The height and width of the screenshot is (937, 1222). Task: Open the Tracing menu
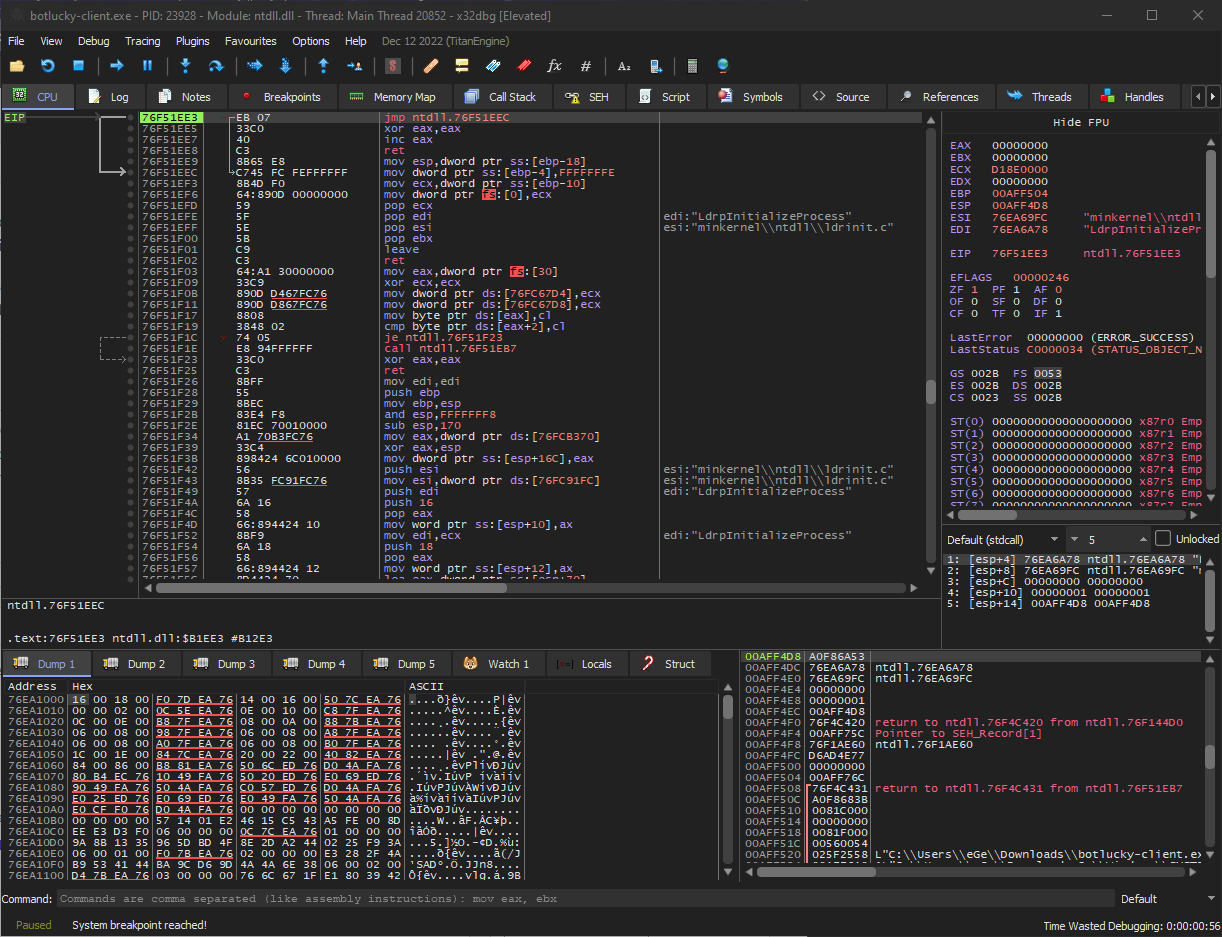(142, 41)
